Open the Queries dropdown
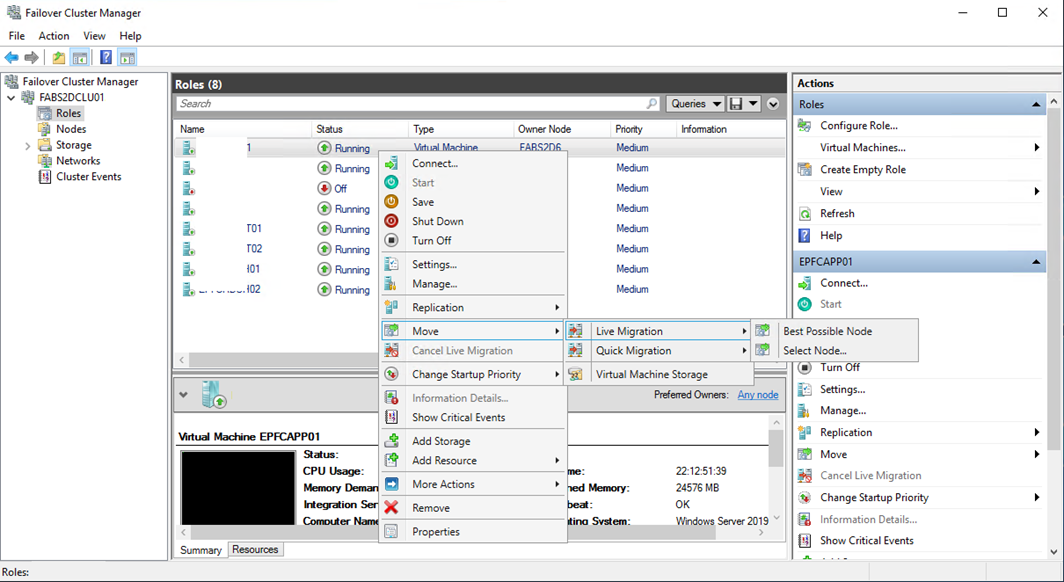Screen dimensions: 1064x582 (x=696, y=104)
